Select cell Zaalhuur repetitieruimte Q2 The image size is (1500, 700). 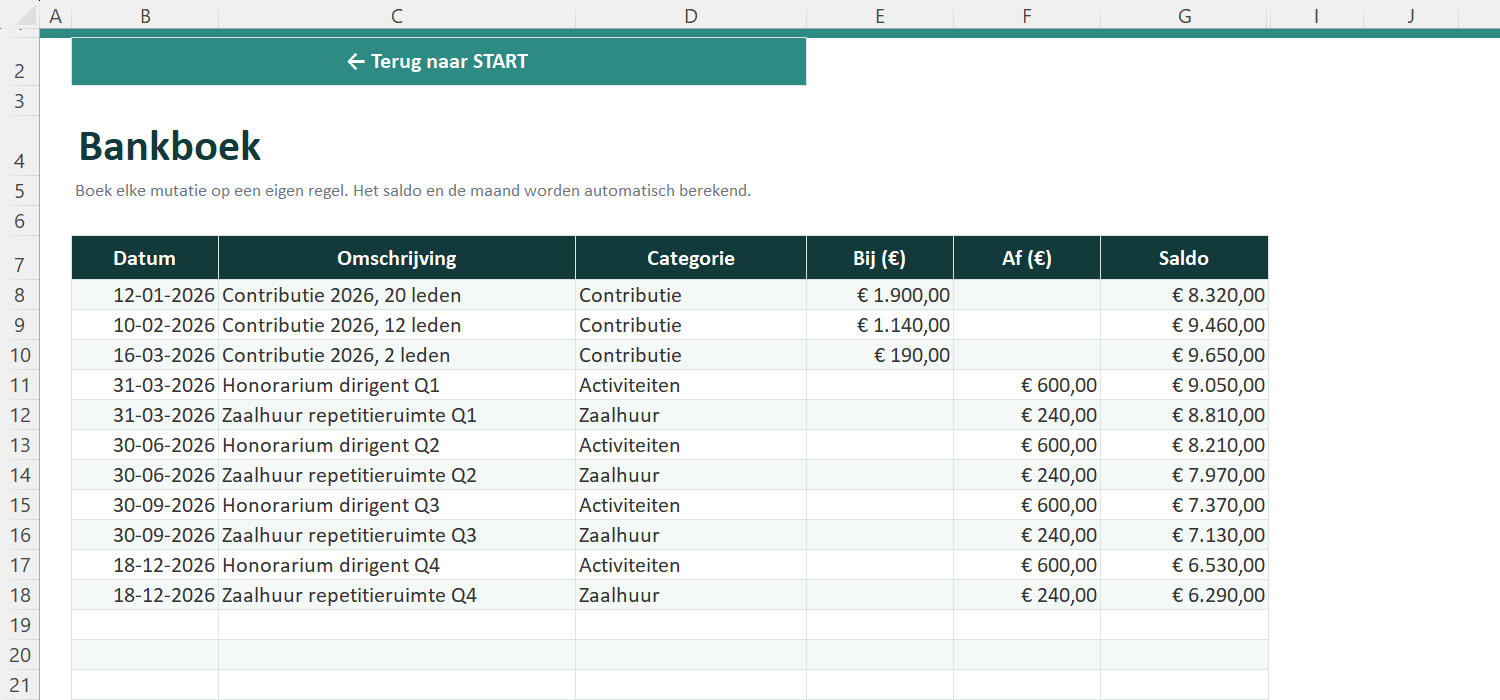click(x=397, y=475)
